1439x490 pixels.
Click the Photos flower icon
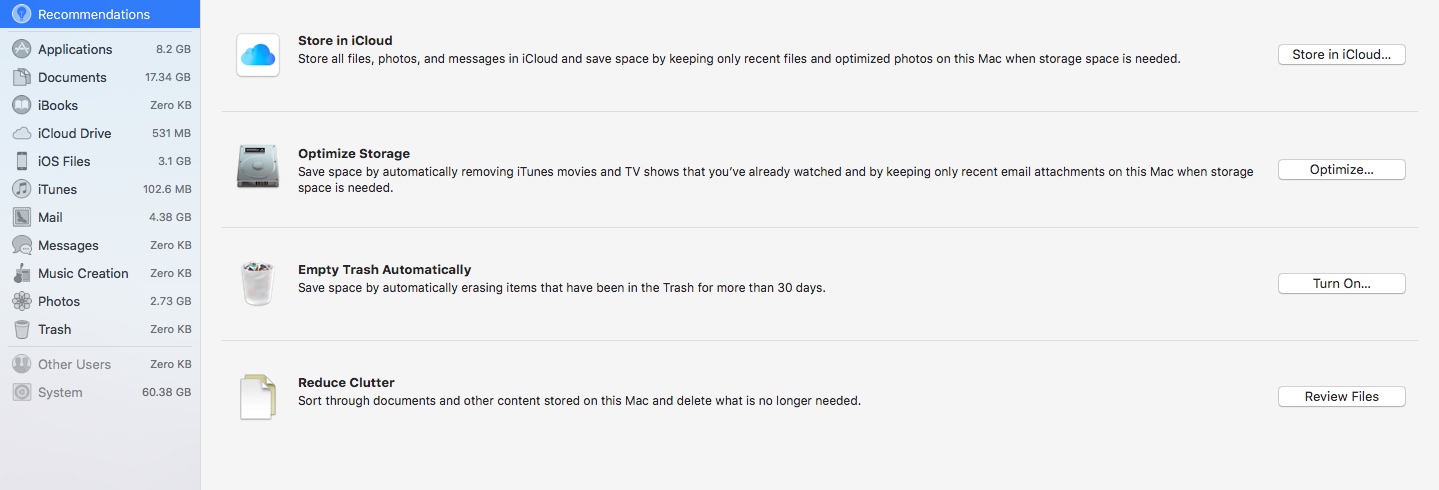22,301
